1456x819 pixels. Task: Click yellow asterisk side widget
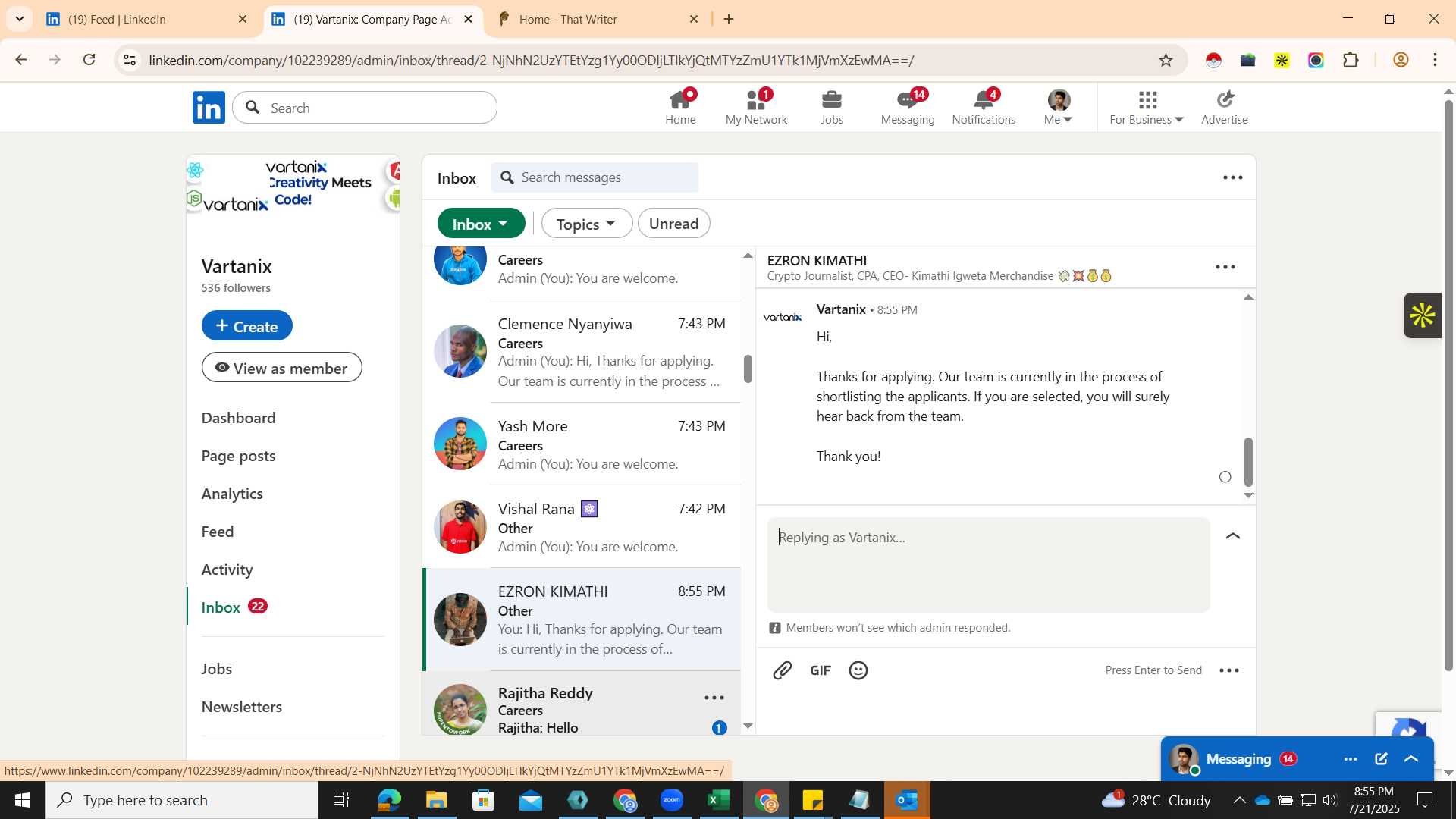coord(1423,315)
